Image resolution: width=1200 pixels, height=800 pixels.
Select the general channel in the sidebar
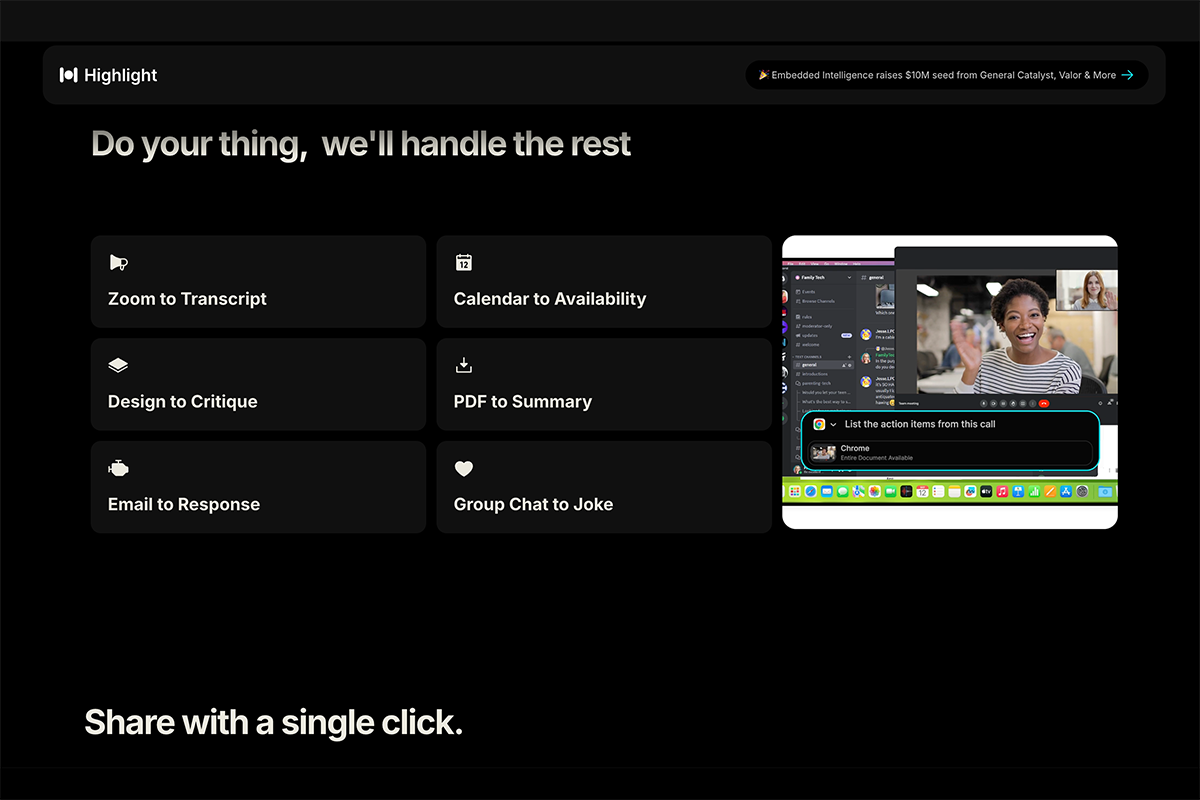[x=810, y=365]
